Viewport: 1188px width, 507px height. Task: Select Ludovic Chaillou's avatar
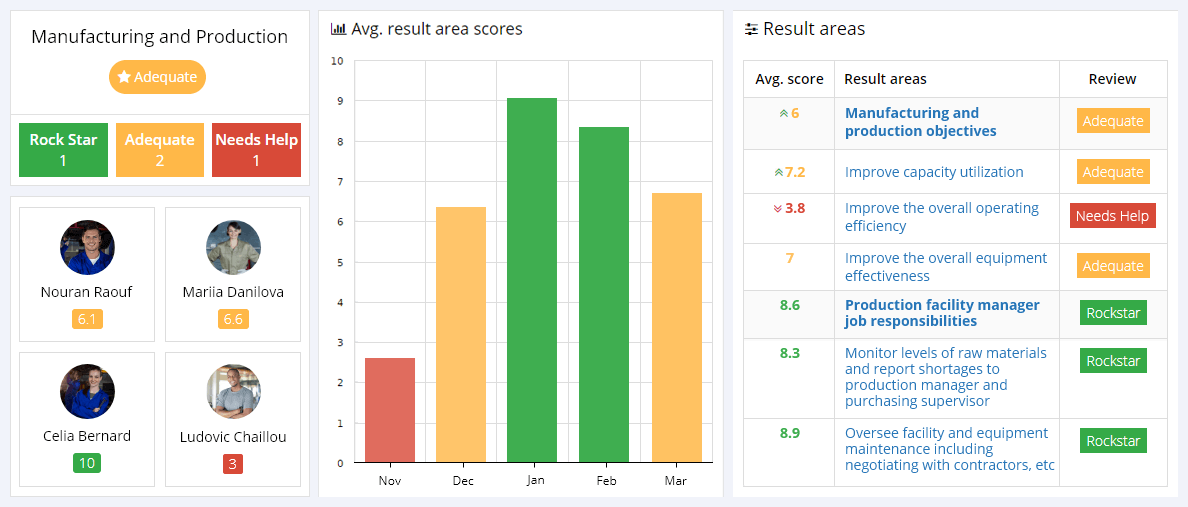click(x=233, y=392)
